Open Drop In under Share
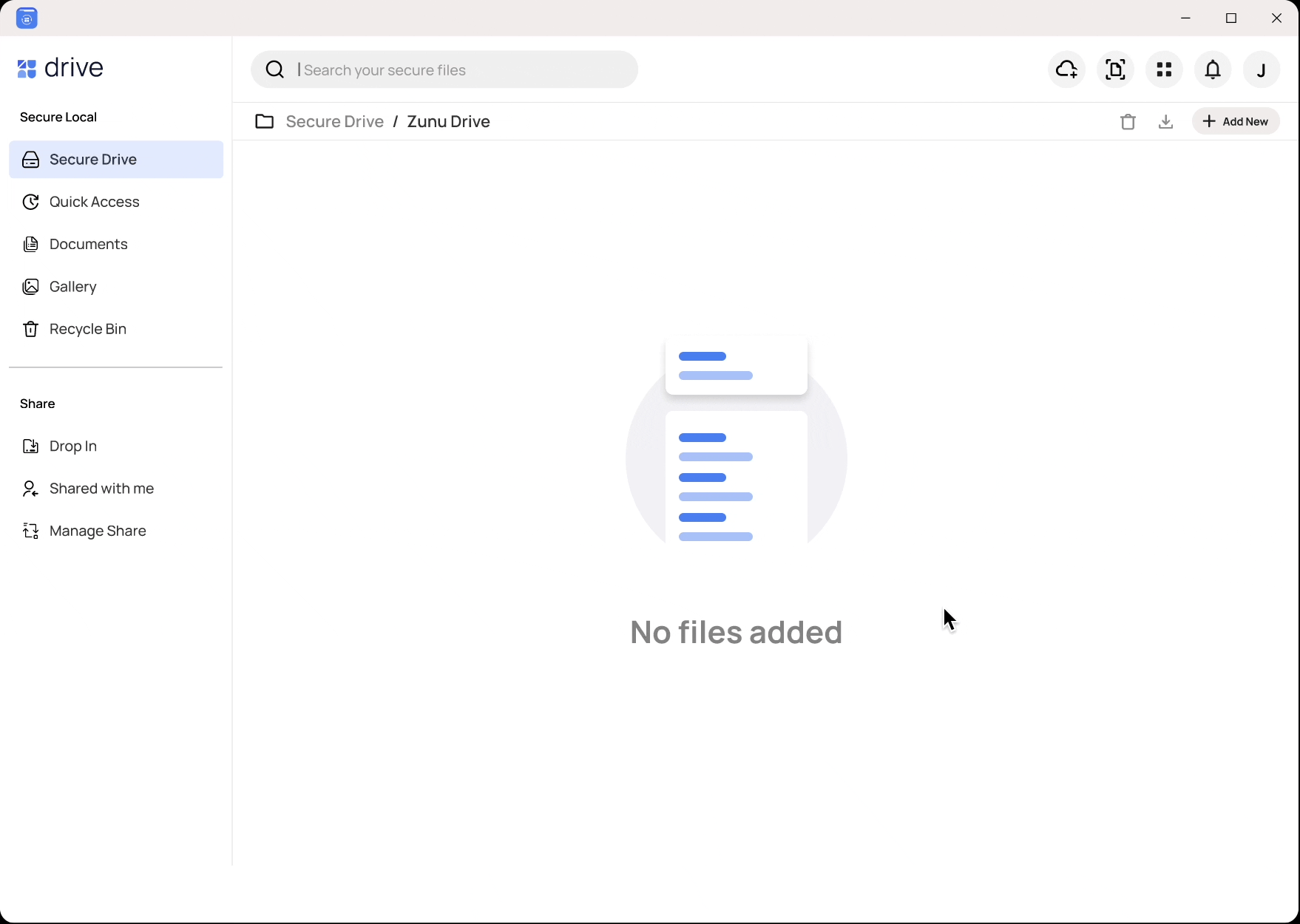Viewport: 1300px width, 924px height. point(72,446)
